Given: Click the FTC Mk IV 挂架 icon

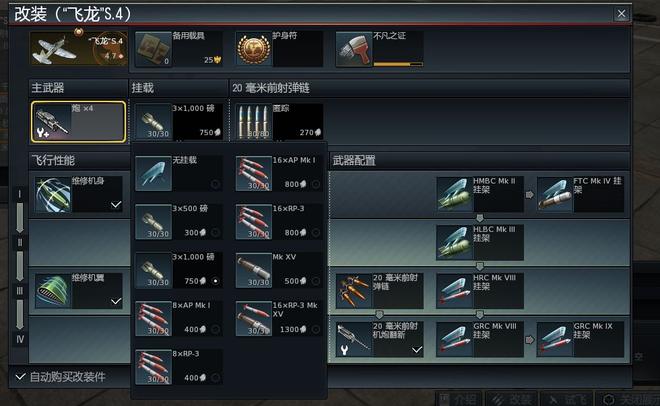Looking at the screenshot, I should tap(555, 194).
